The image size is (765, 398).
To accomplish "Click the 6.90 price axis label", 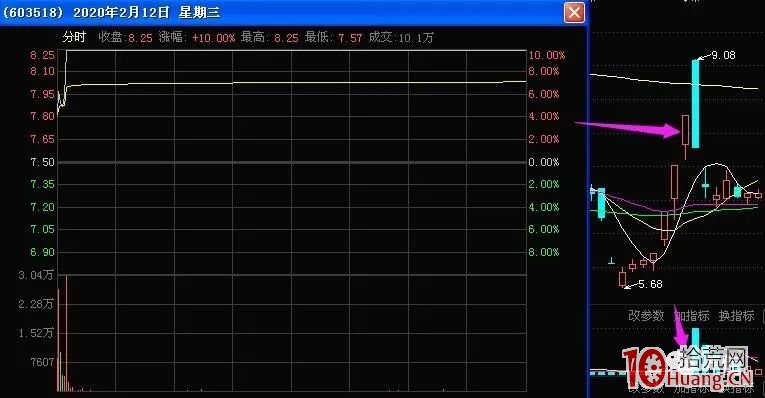I will coord(42,252).
